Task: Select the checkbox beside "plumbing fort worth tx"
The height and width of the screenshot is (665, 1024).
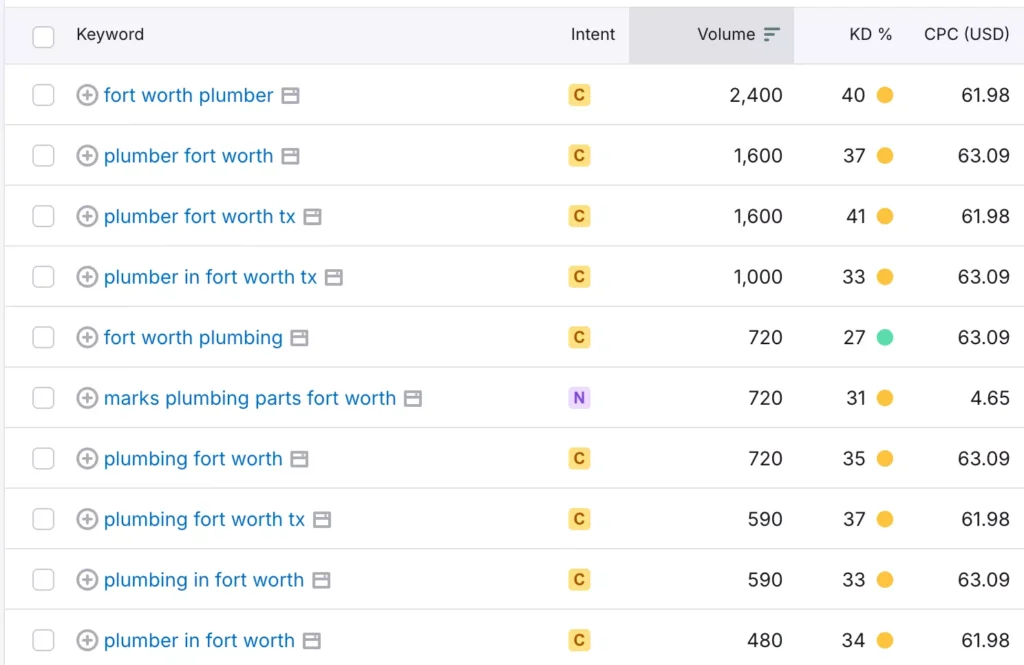Action: point(45,518)
